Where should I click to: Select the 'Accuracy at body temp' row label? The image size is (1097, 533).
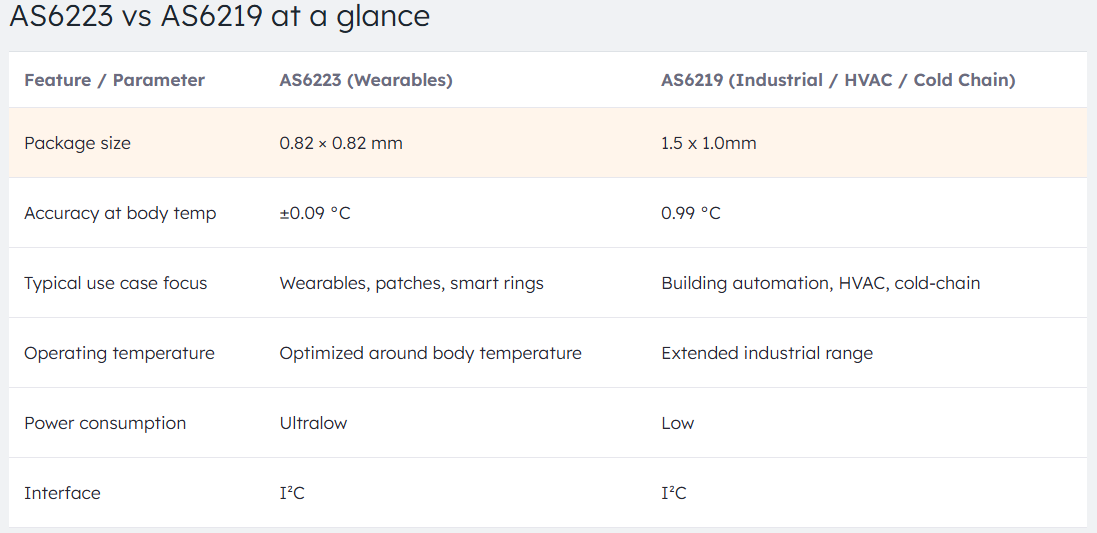120,213
